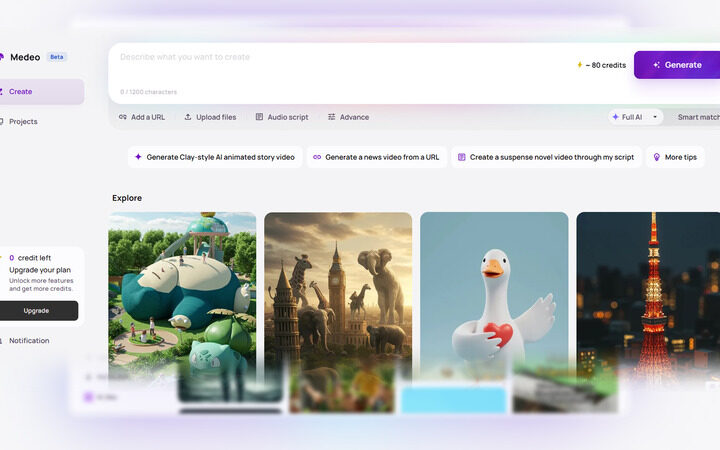
Task: Select the Upload files option
Action: [210, 117]
